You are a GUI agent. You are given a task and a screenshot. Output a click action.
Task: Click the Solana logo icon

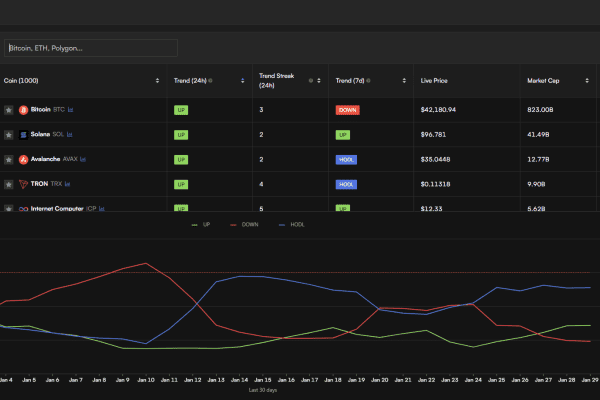(23, 135)
